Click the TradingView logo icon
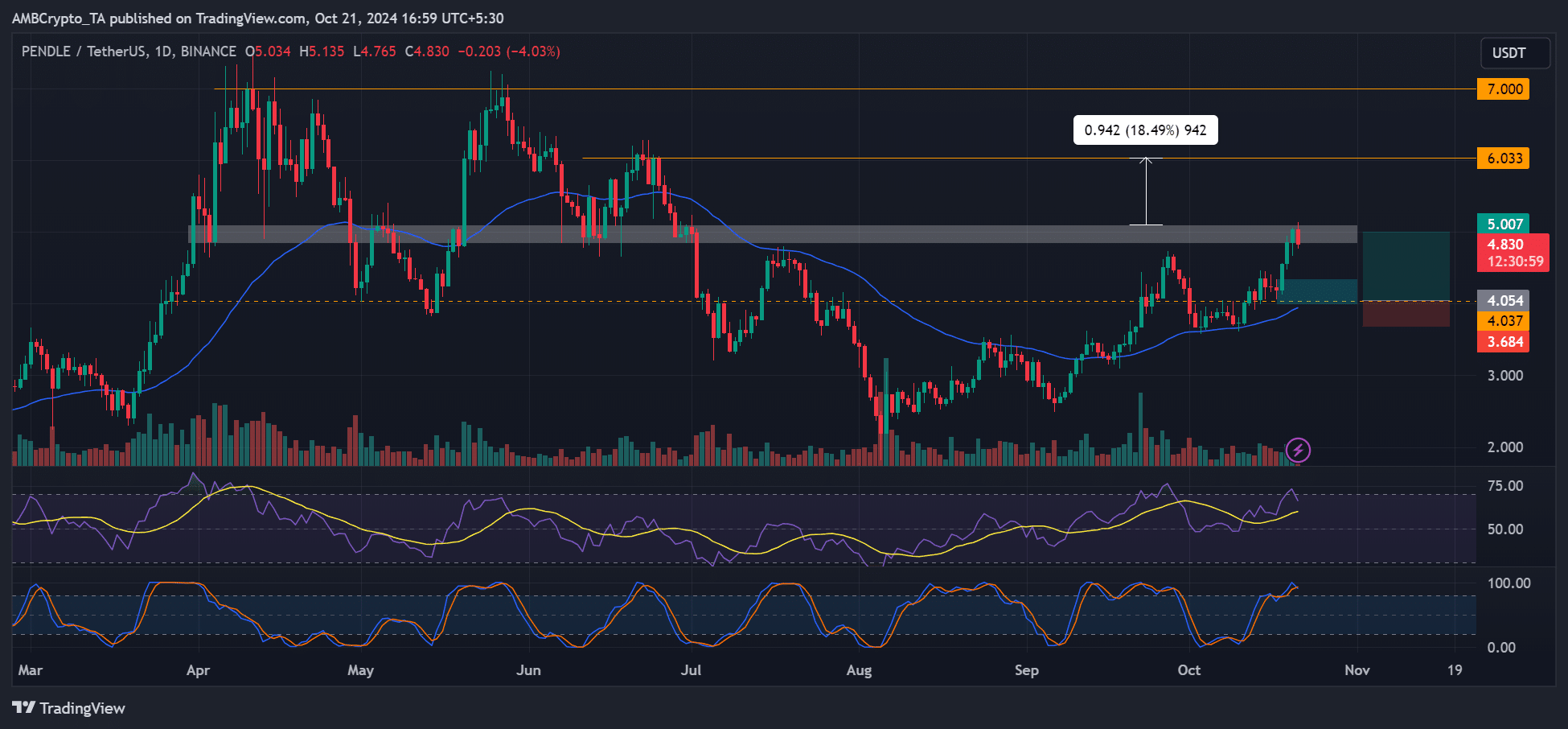1568x729 pixels. point(24,708)
